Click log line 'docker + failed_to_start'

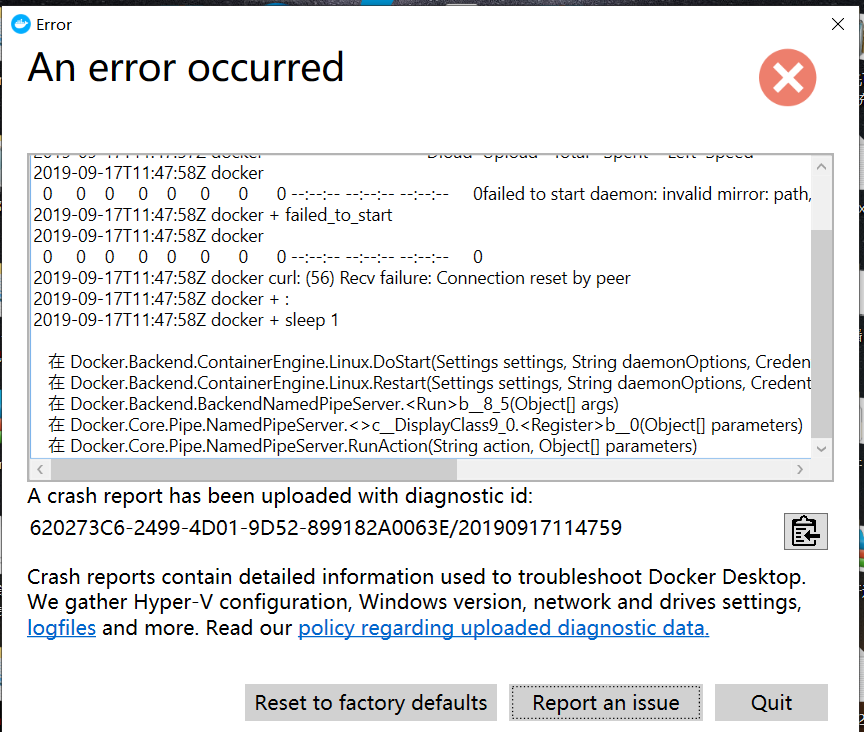coord(213,215)
